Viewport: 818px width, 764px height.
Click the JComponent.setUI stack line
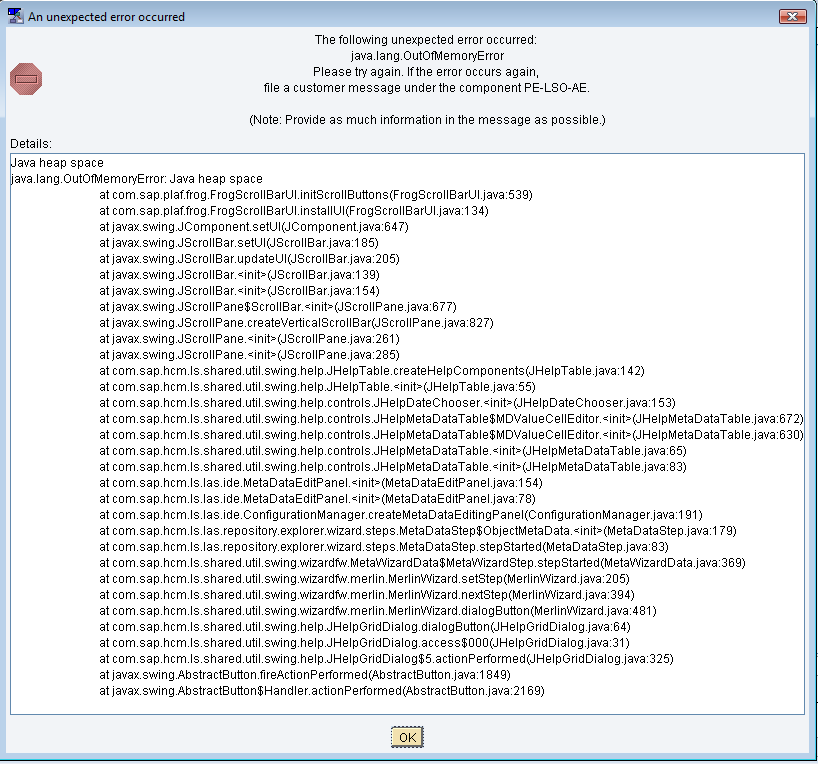pyautogui.click(x=254, y=227)
